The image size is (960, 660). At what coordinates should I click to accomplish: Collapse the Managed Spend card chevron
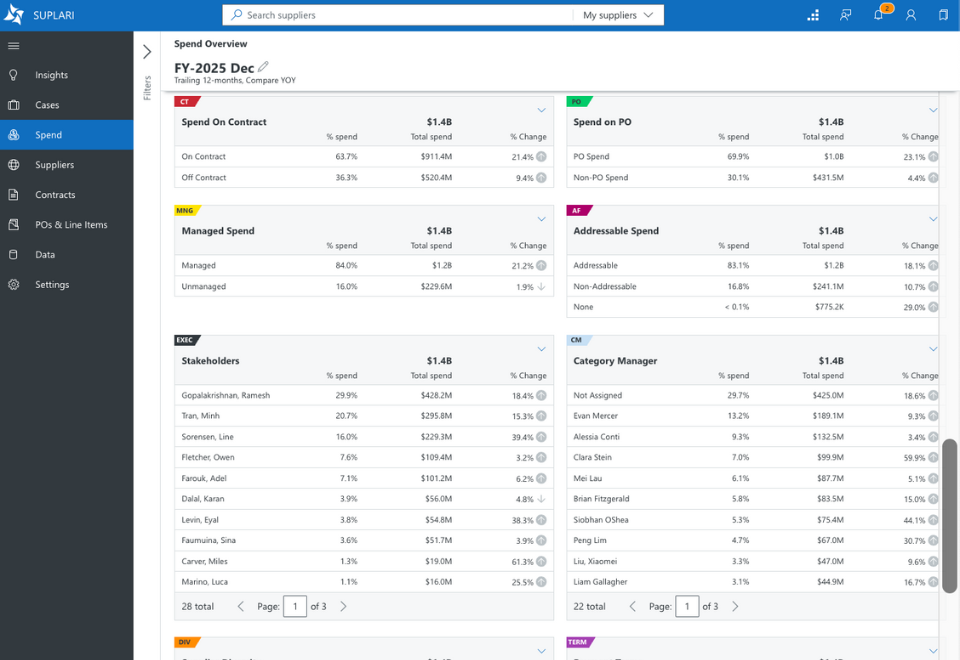click(541, 219)
